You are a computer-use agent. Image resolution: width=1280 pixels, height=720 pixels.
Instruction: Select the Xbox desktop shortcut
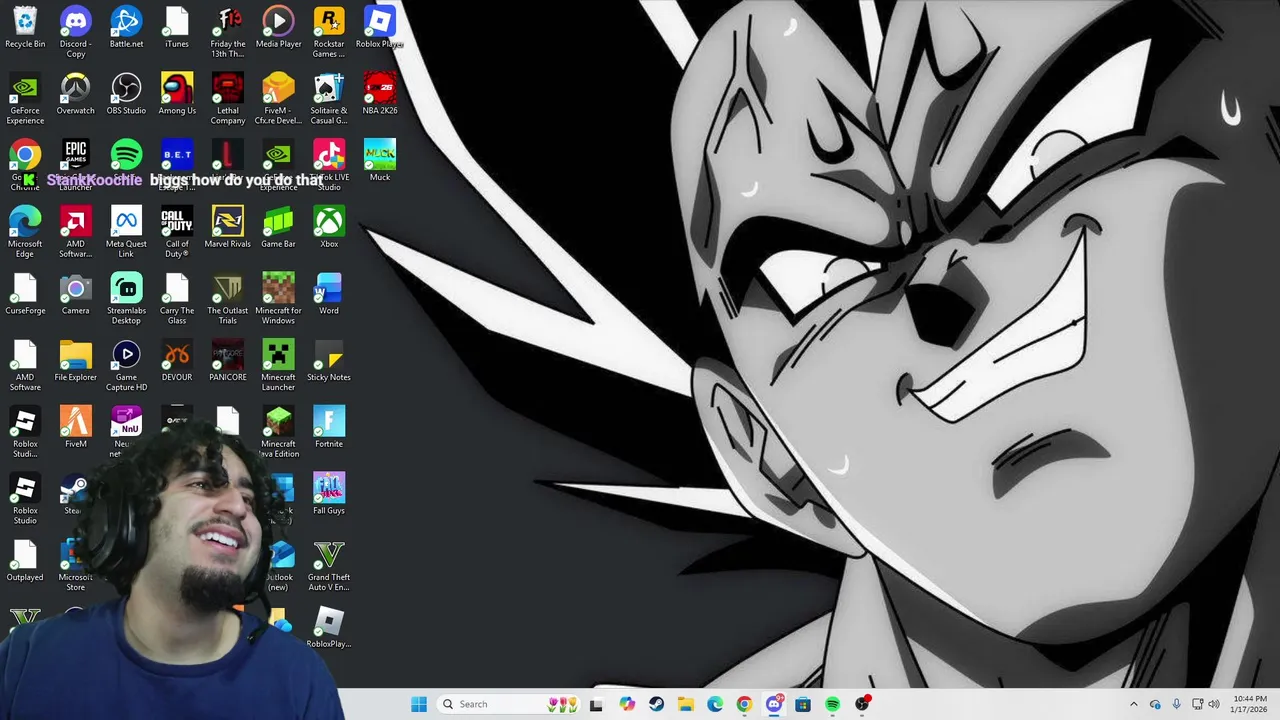pyautogui.click(x=329, y=228)
